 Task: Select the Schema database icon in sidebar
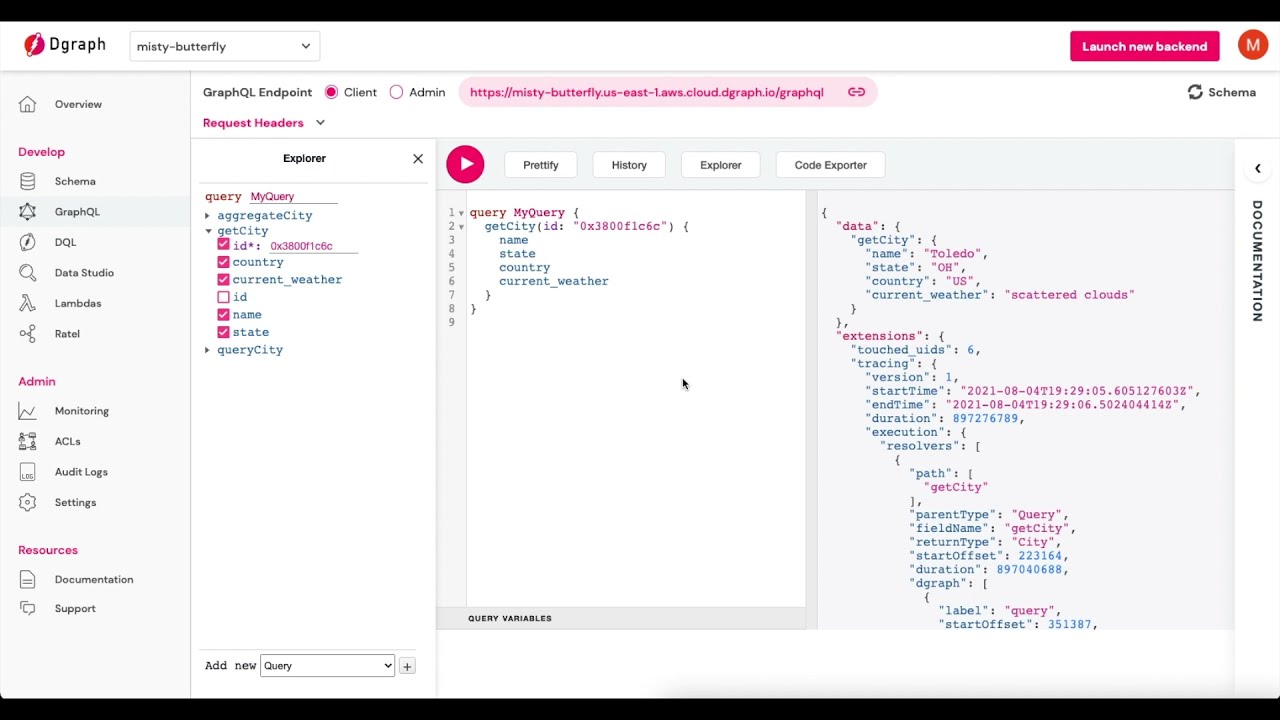pyautogui.click(x=27, y=181)
